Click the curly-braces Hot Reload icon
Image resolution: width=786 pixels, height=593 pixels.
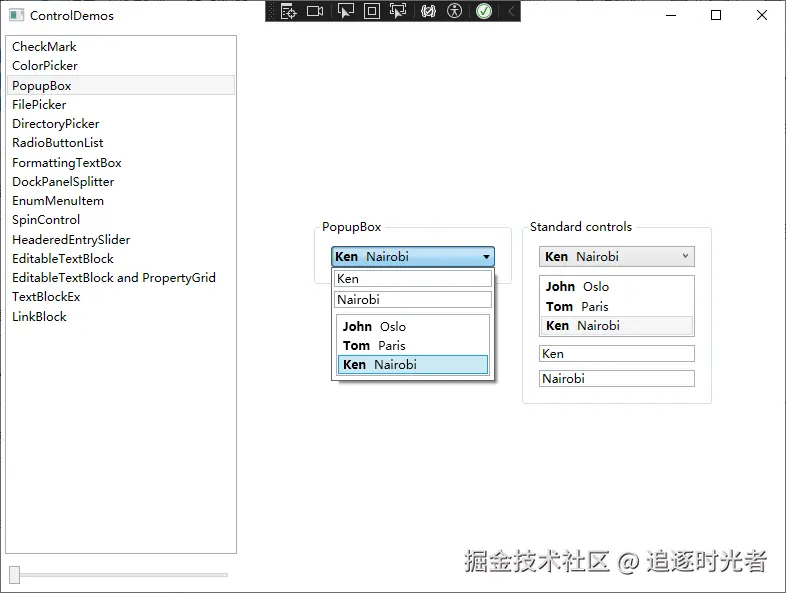click(428, 11)
